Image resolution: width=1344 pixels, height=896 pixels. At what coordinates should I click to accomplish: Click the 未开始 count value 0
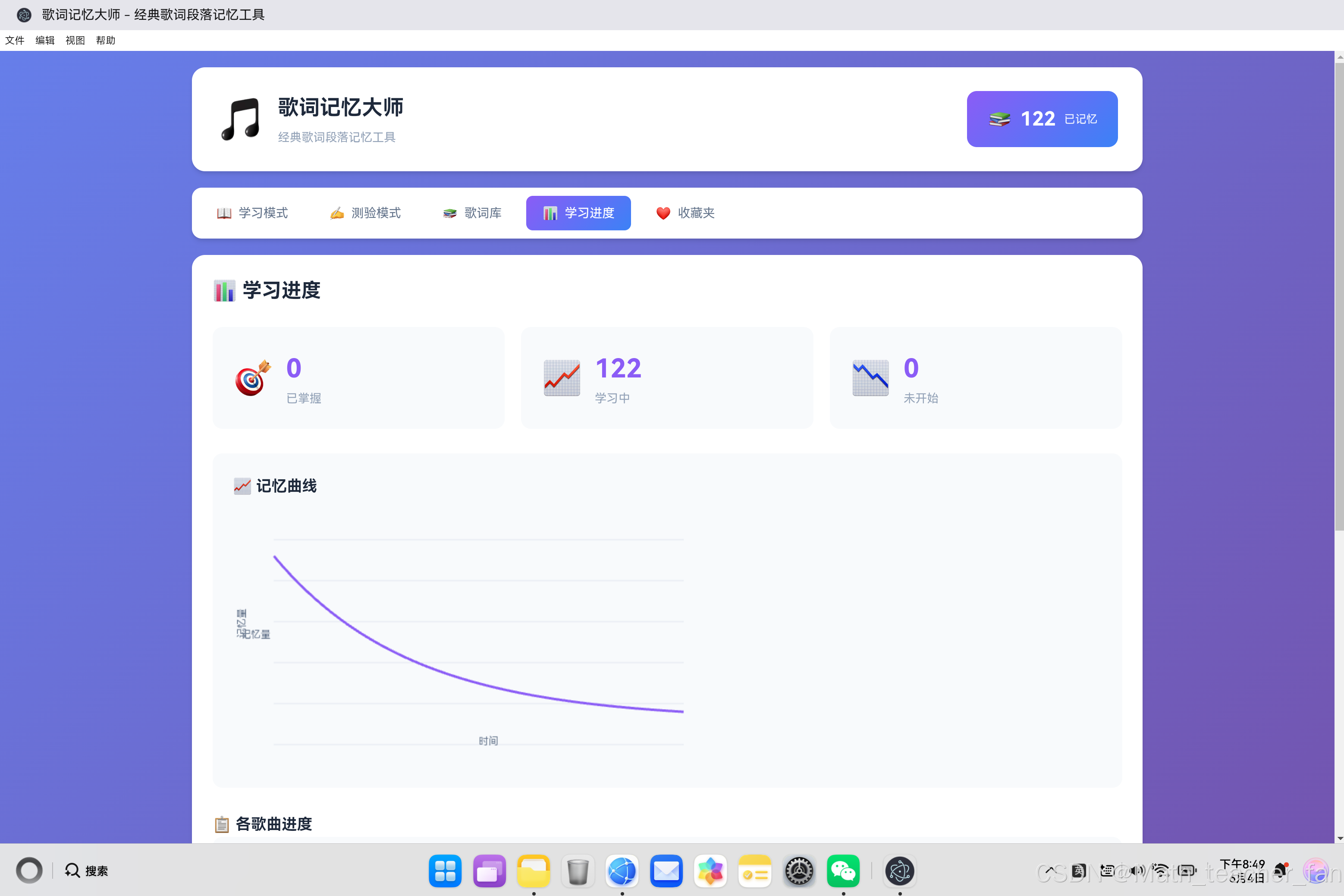click(x=911, y=368)
